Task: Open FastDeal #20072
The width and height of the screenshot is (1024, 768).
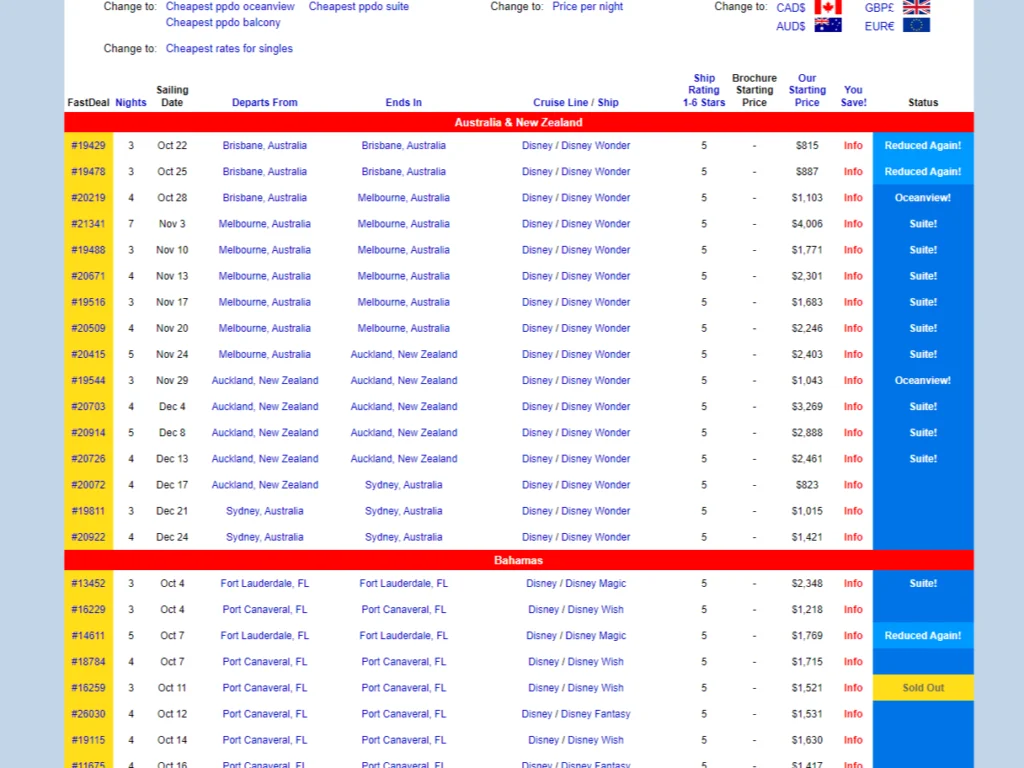Action: pos(88,485)
